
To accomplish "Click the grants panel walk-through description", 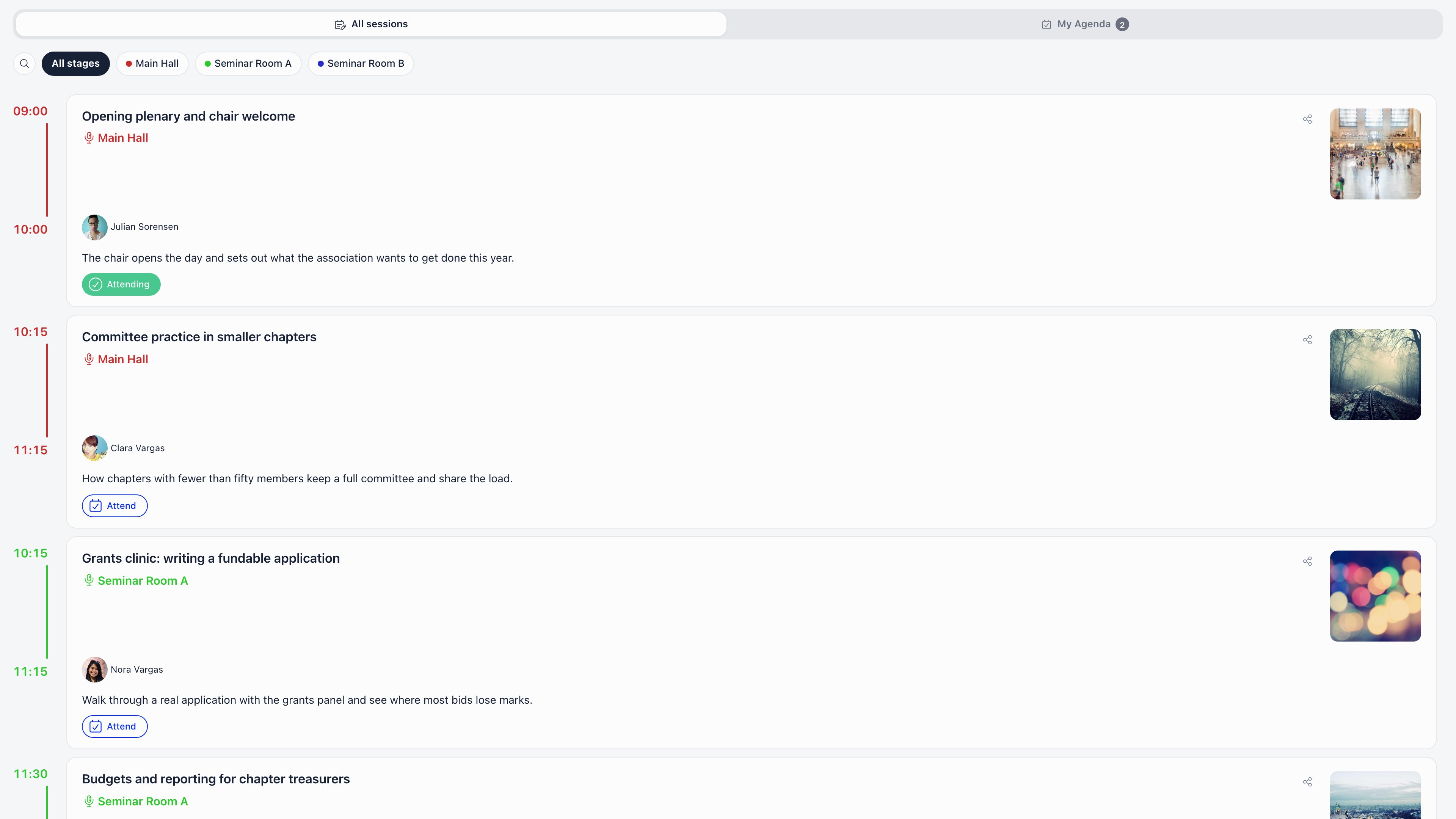I will tap(307, 700).
